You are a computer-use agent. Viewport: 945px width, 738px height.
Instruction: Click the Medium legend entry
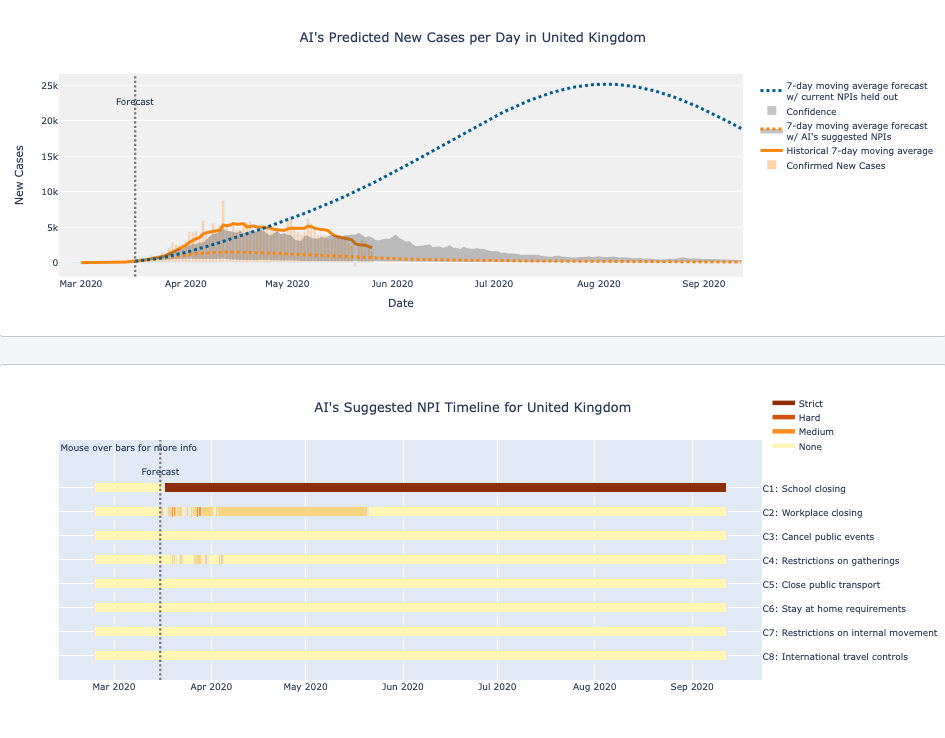tap(815, 432)
